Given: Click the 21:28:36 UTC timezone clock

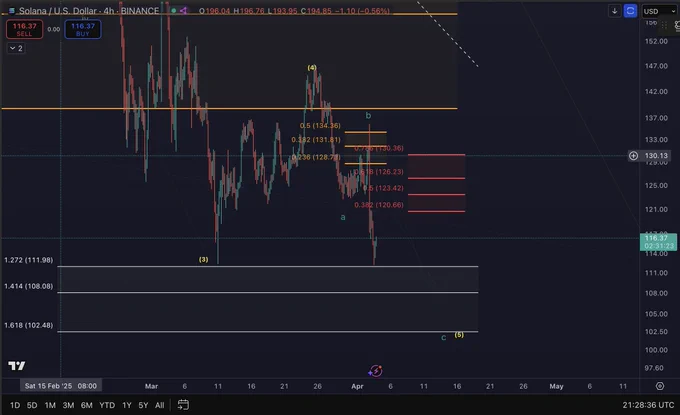Looking at the screenshot, I should (648, 405).
